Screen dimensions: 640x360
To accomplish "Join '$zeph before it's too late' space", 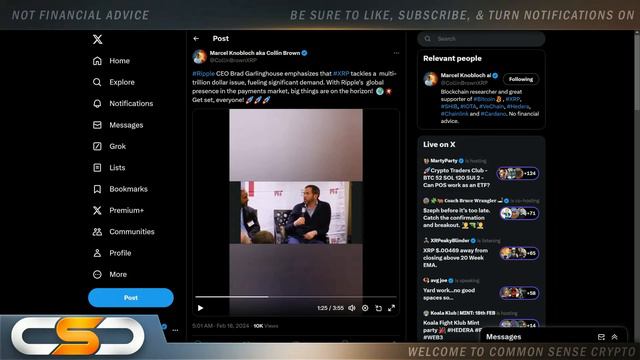I will click(x=456, y=218).
